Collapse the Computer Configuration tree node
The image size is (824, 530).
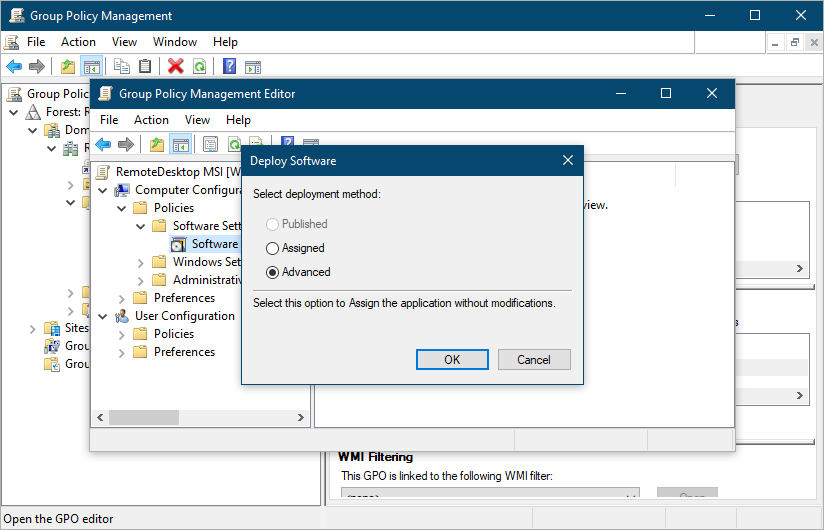pos(103,190)
